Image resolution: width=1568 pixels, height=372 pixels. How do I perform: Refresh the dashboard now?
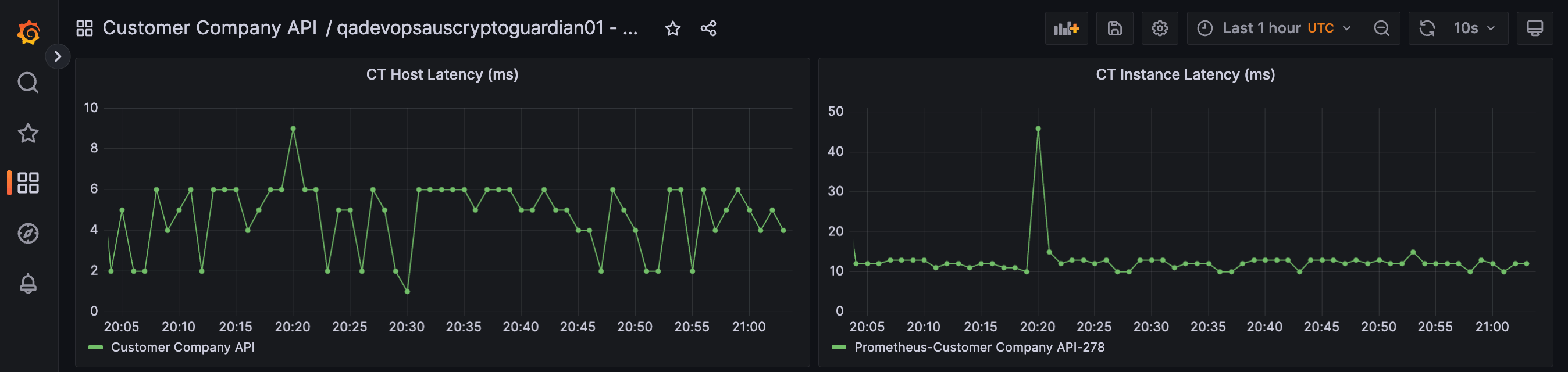point(1427,28)
